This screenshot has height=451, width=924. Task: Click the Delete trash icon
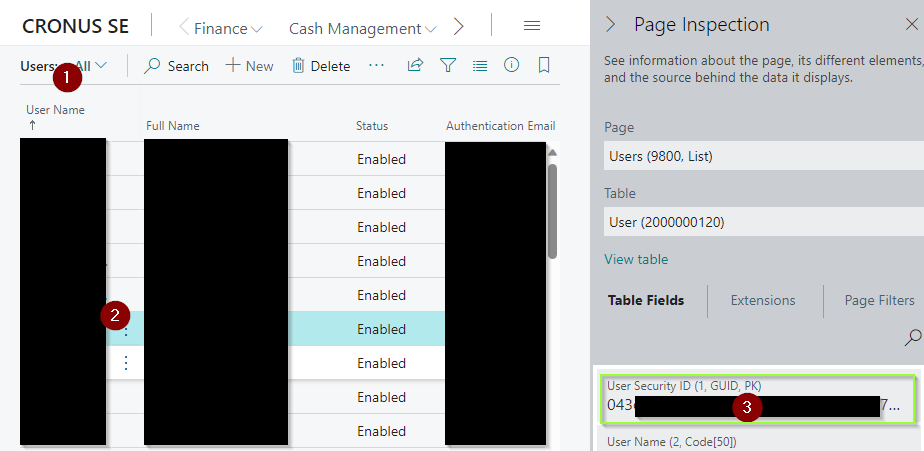coord(298,66)
